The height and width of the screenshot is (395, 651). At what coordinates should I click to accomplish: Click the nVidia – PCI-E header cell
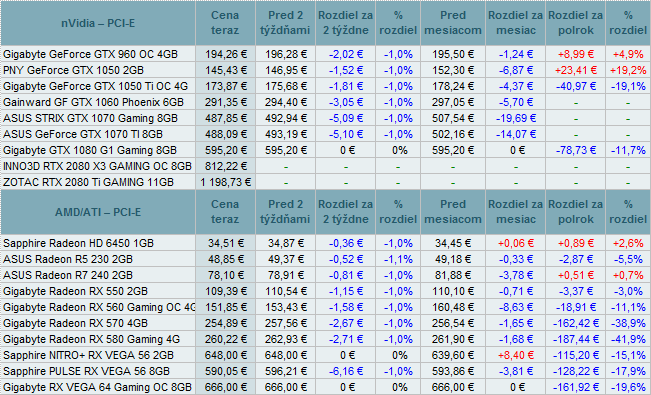pos(98,23)
